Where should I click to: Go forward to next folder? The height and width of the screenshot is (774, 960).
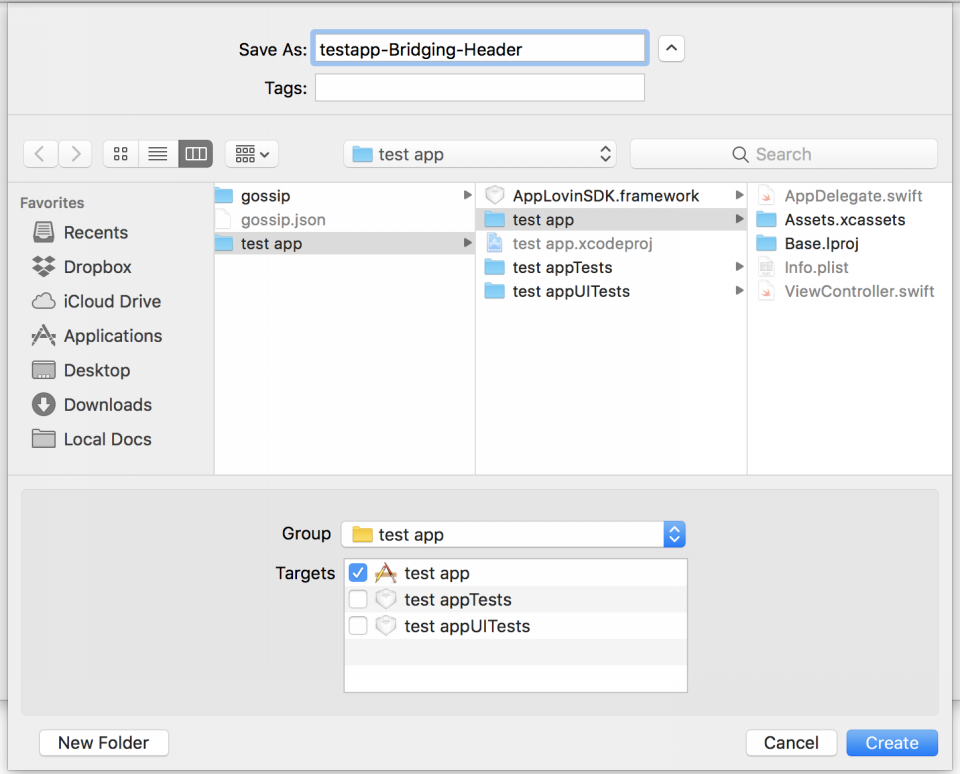(75, 154)
